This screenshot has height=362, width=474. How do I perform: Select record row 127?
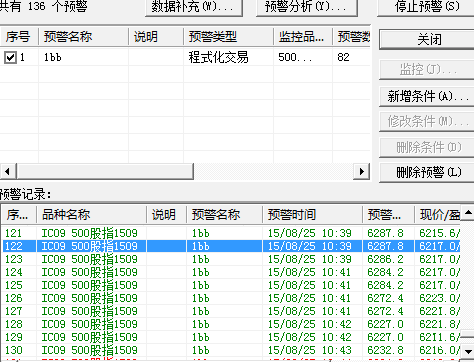pos(231,311)
